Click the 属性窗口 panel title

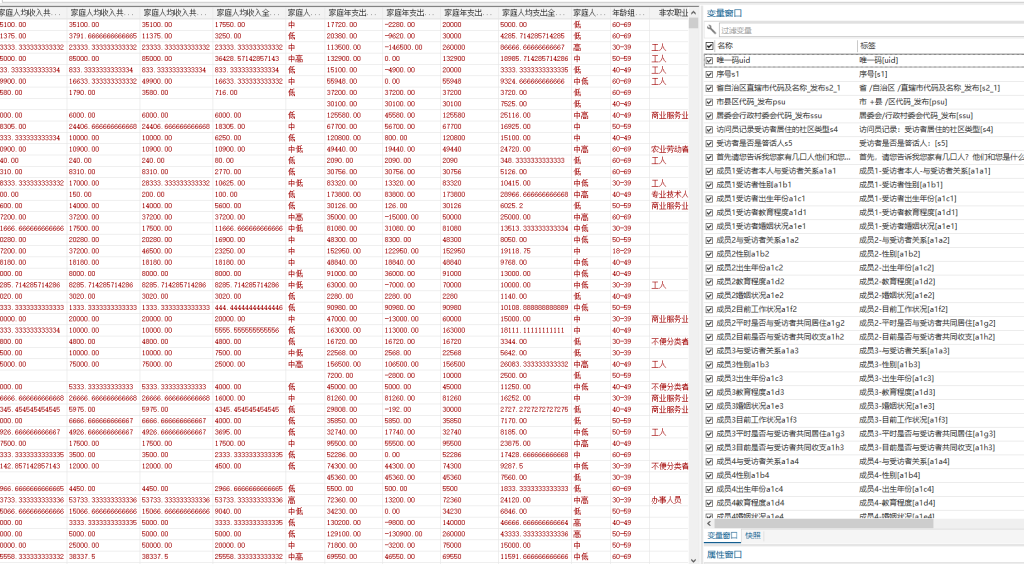tap(724, 554)
